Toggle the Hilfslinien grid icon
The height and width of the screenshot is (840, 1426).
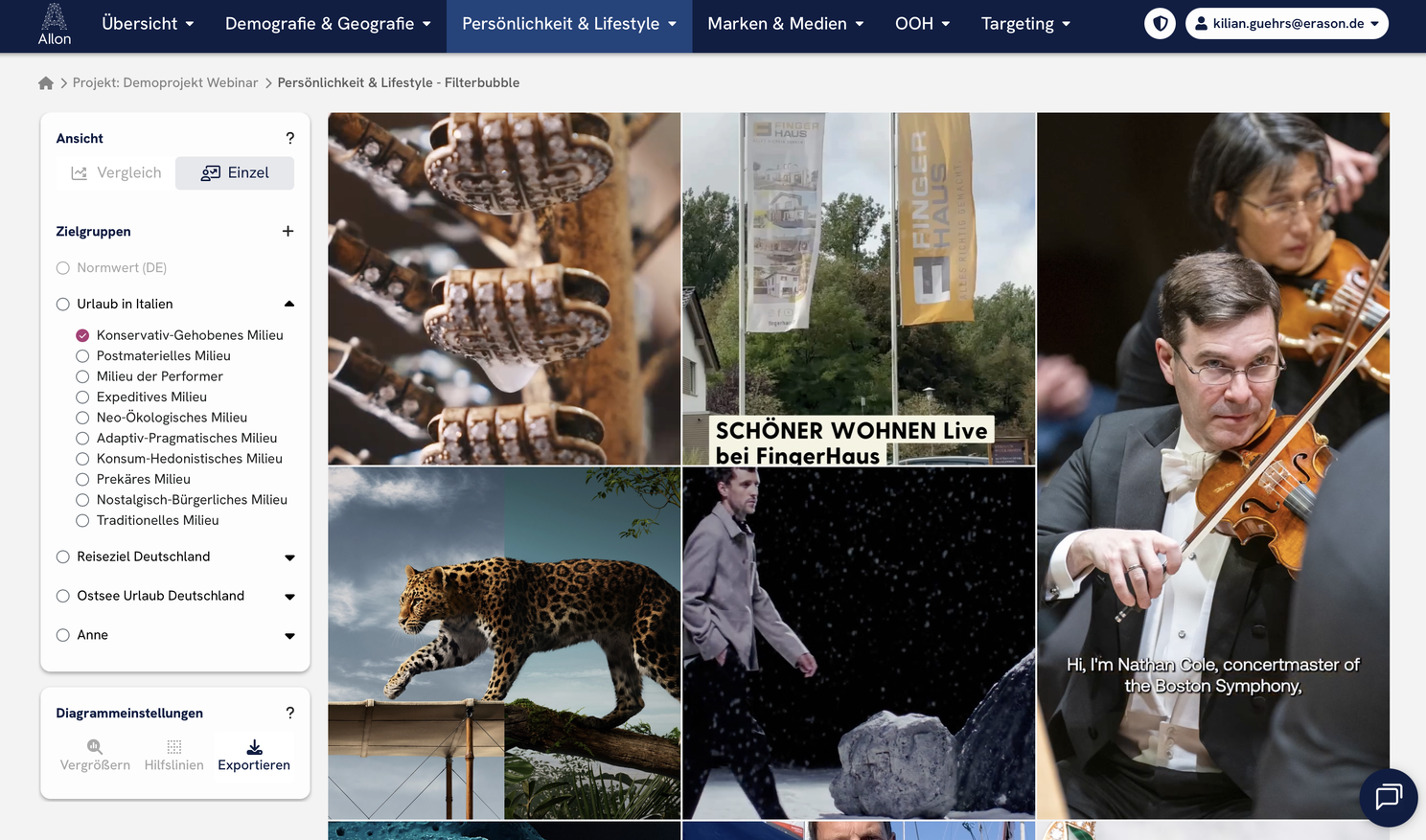point(173,747)
